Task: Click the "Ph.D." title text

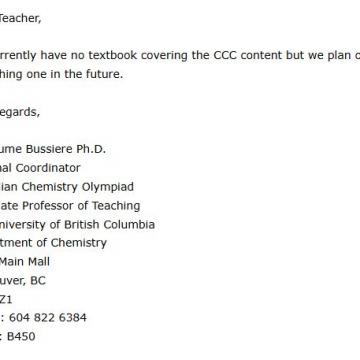Action: coord(91,149)
